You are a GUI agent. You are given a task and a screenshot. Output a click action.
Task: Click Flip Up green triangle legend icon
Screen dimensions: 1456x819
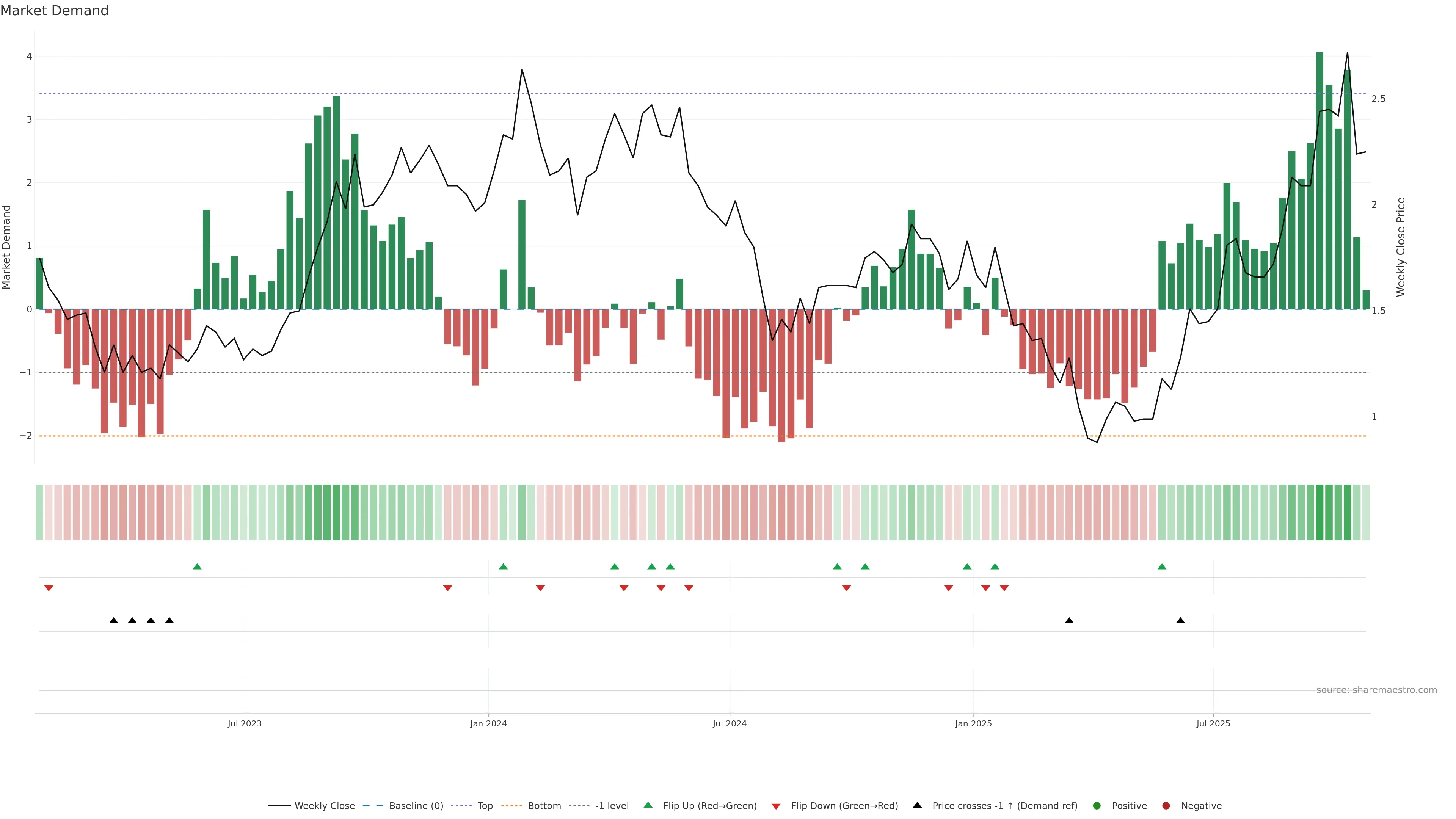point(648,805)
